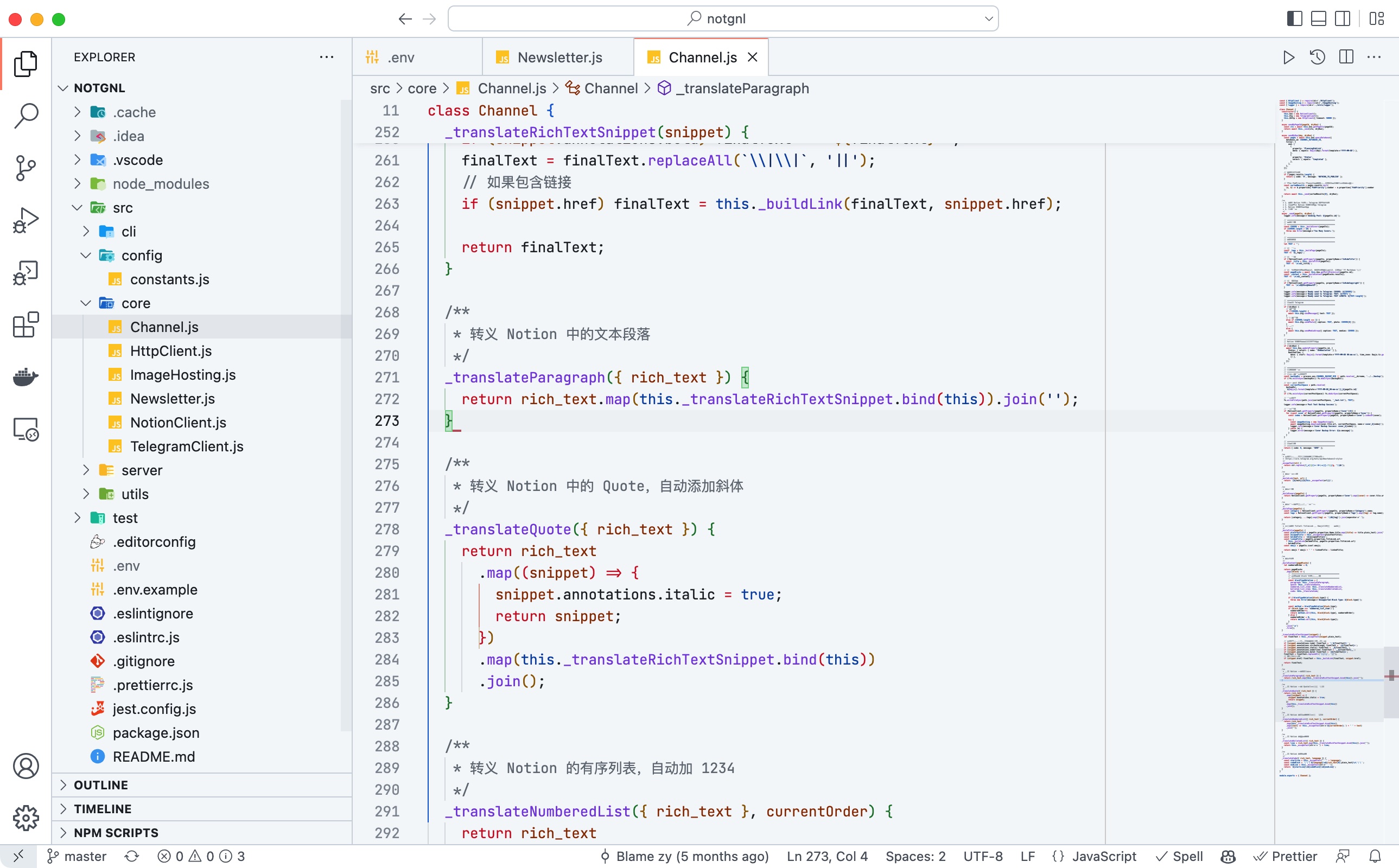Close the Channel.js tab
Image resolution: width=1399 pixels, height=868 pixels.
point(753,58)
